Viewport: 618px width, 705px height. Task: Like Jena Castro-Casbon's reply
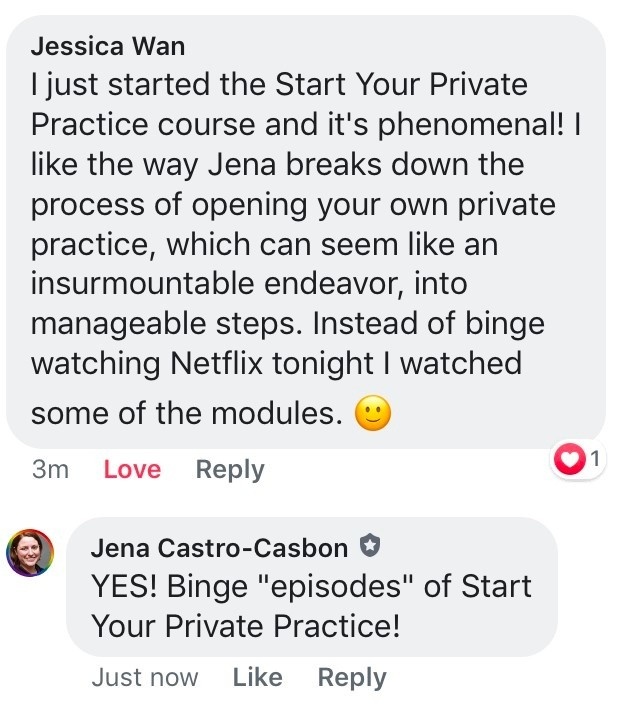click(258, 678)
